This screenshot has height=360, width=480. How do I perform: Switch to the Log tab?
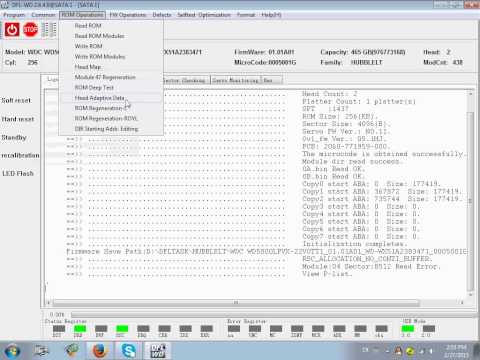[x=52, y=79]
